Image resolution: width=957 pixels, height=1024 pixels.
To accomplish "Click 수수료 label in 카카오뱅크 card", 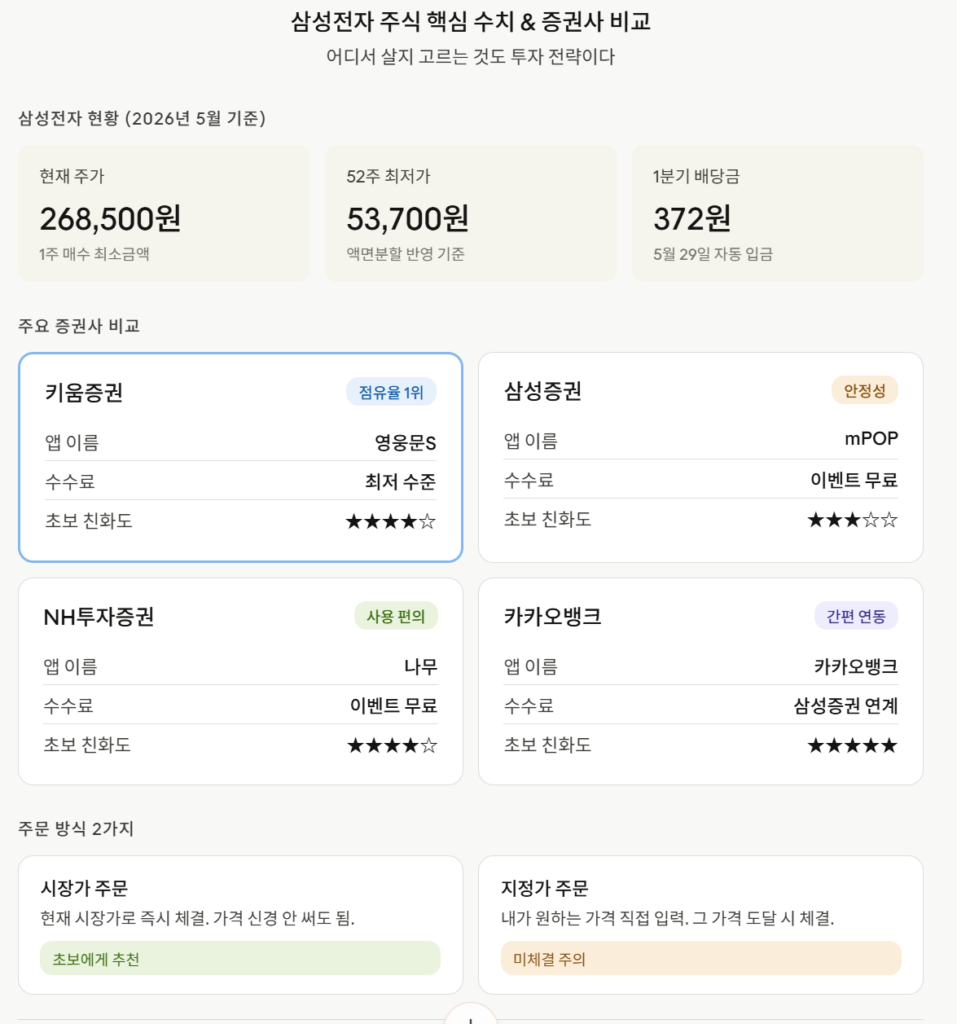I will 528,706.
